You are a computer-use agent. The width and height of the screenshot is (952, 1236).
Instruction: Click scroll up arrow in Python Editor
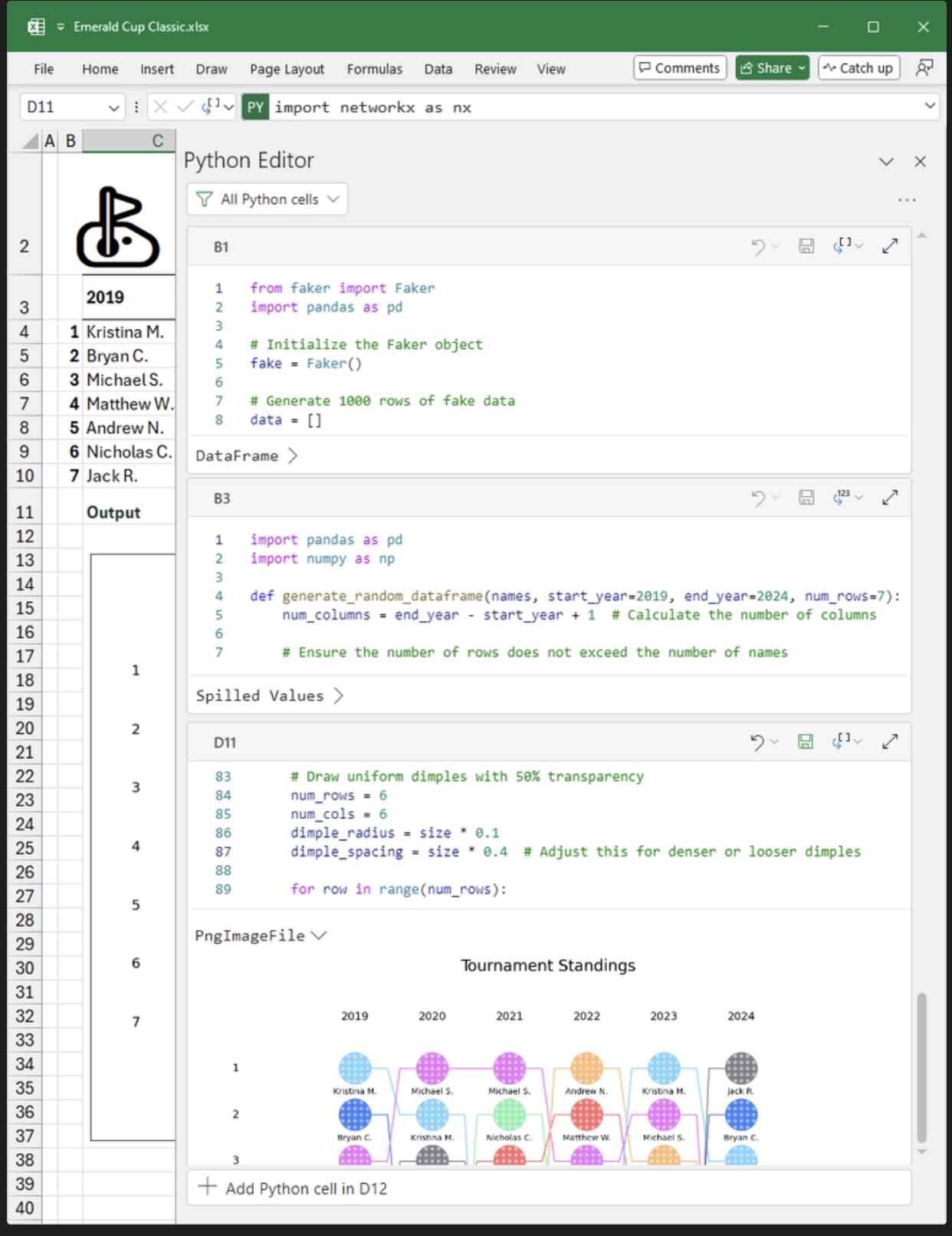pyautogui.click(x=922, y=235)
